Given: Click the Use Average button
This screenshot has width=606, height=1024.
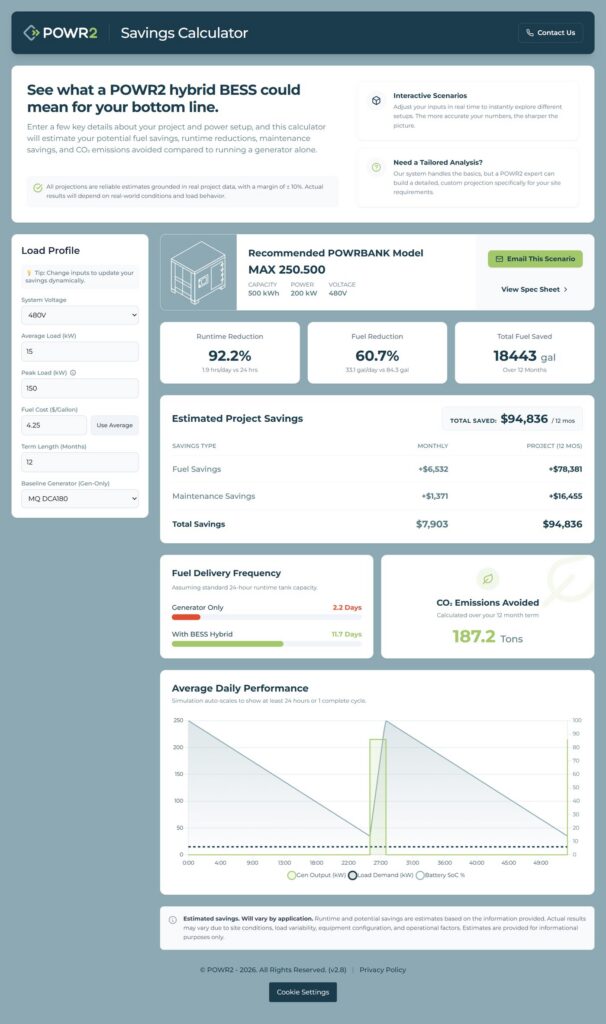Looking at the screenshot, I should click(x=114, y=425).
